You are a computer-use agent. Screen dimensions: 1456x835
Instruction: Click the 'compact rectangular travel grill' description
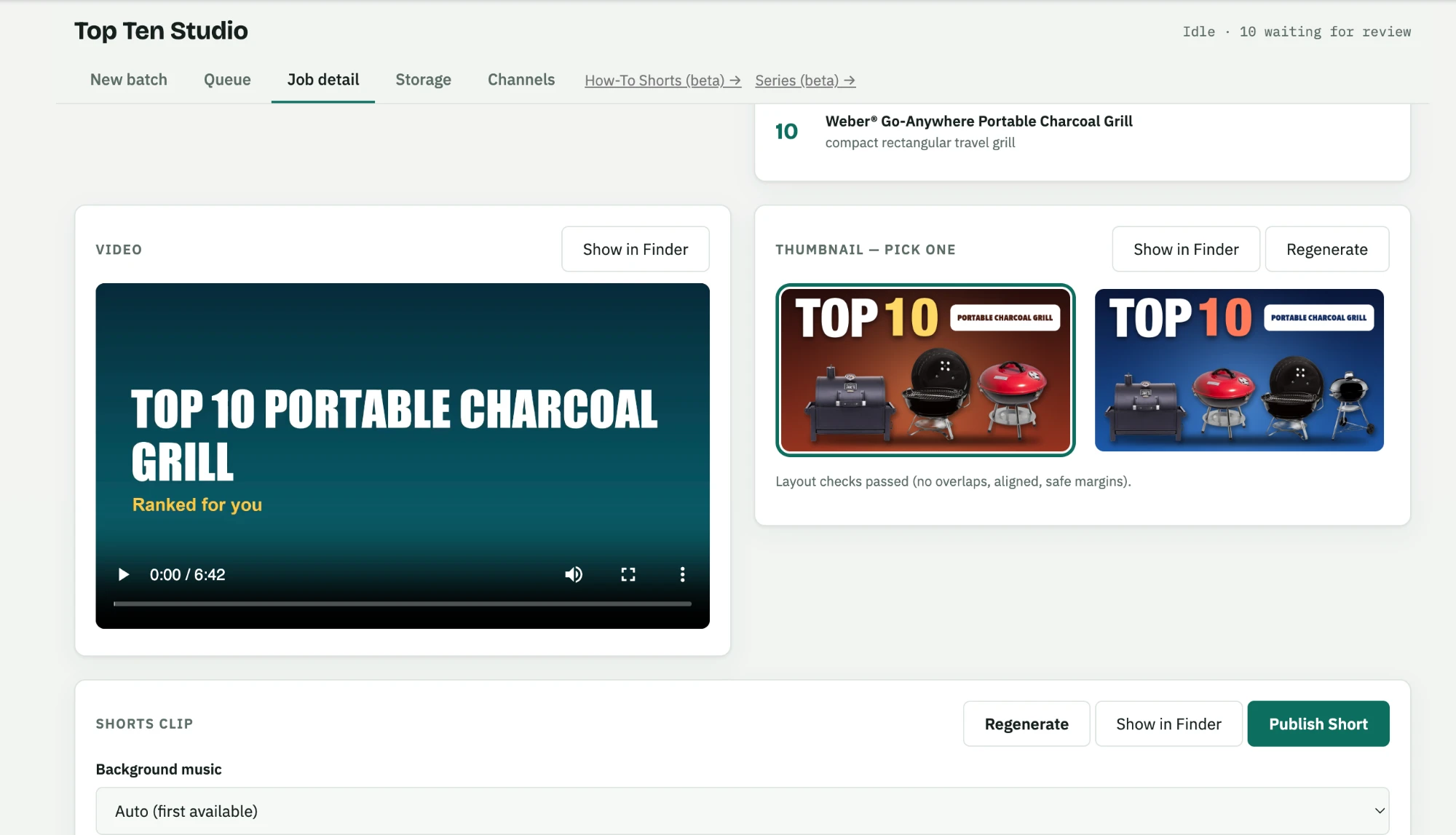click(920, 143)
